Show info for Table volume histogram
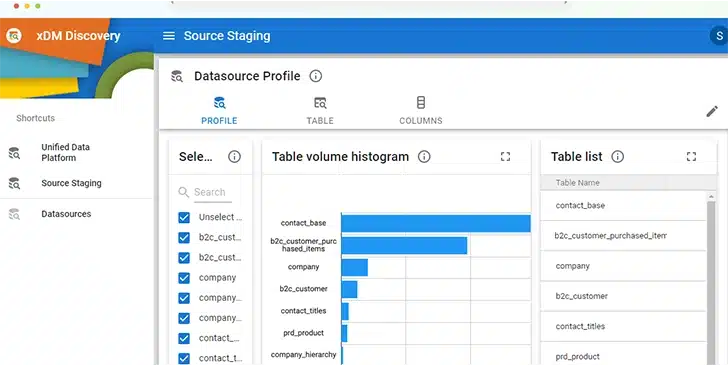This screenshot has width=728, height=366. click(424, 157)
